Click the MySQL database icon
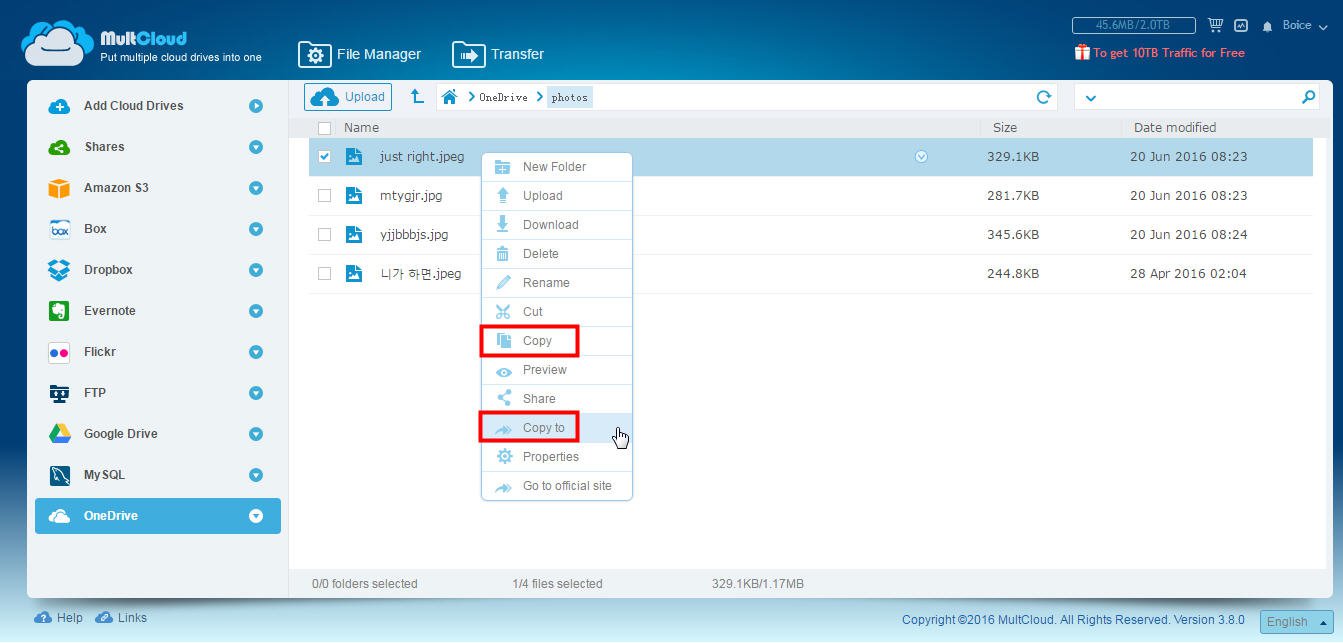Screen dimensions: 1343x643 point(59,475)
